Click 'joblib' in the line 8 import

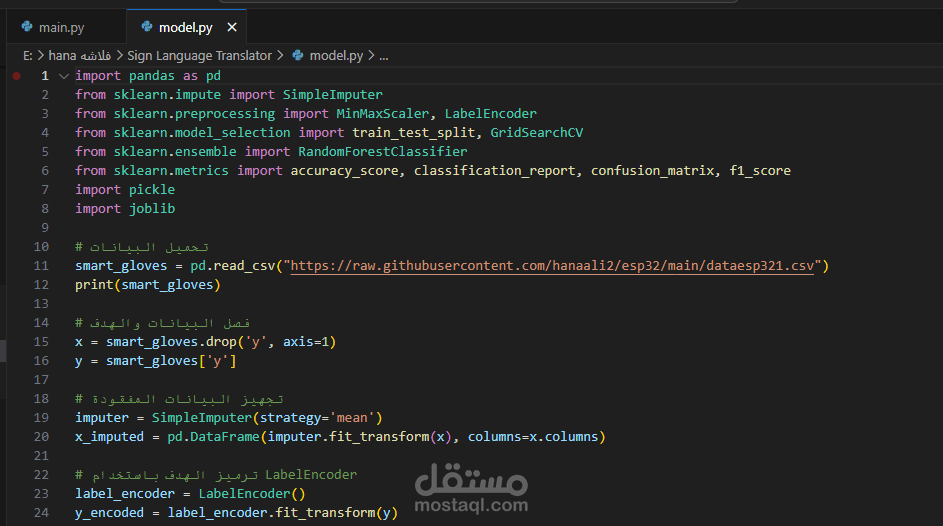click(x=152, y=209)
